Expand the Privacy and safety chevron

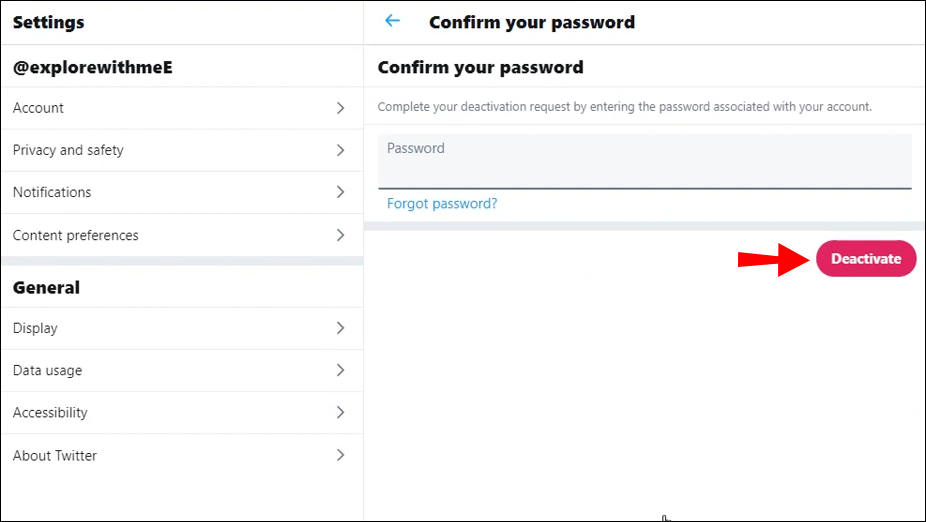click(340, 150)
